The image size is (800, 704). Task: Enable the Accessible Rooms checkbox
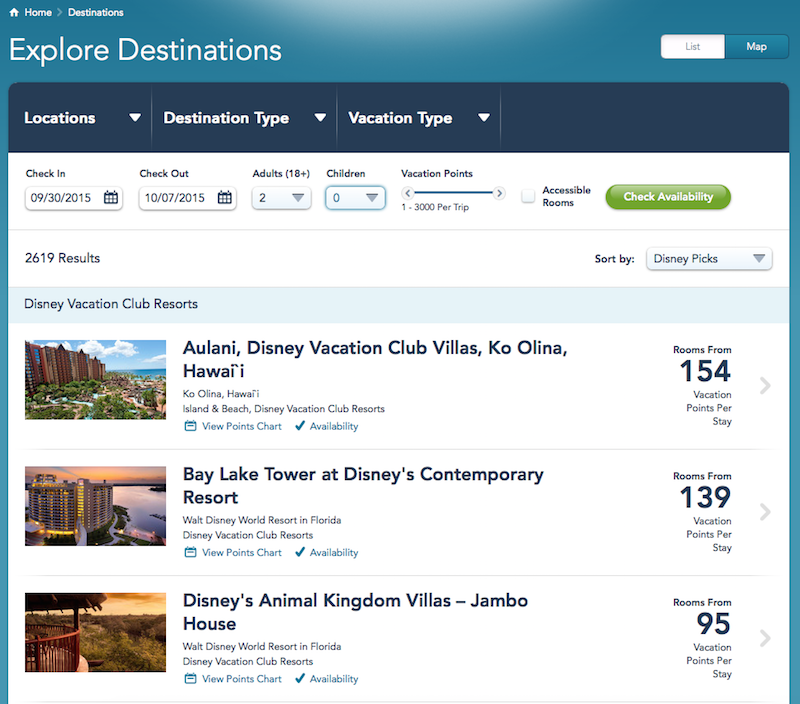click(528, 196)
